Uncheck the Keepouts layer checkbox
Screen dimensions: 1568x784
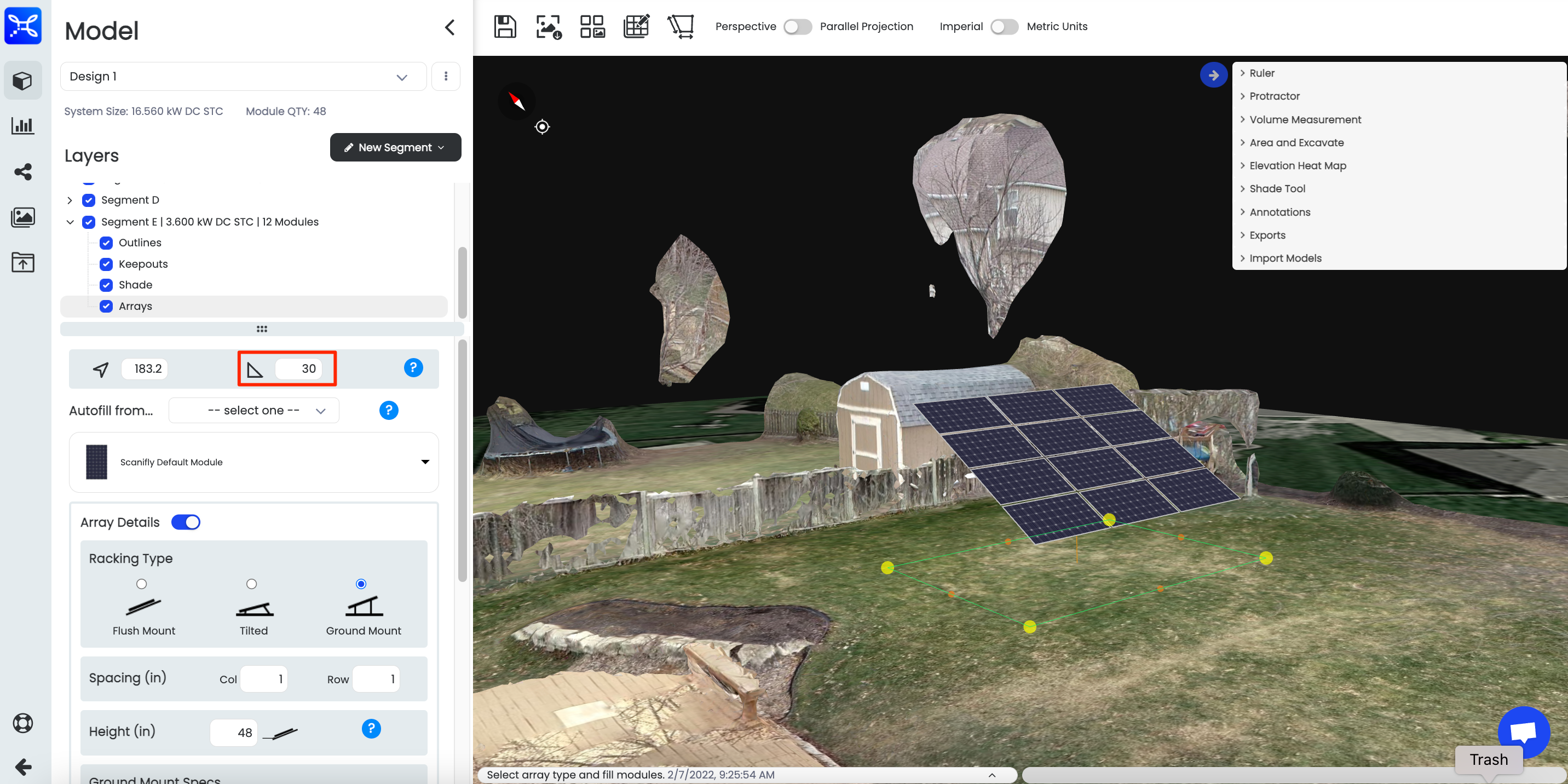[106, 264]
